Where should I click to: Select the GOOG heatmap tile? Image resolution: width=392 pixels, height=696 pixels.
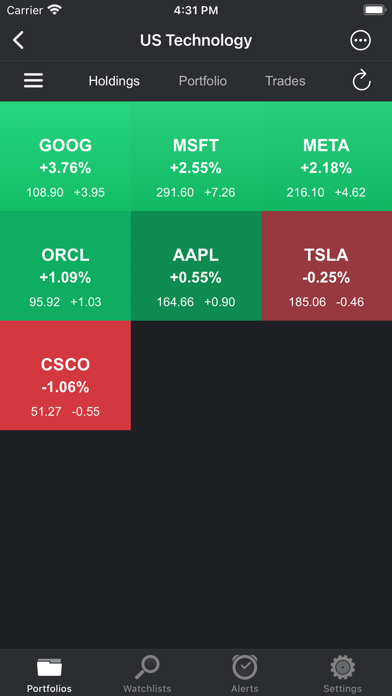(65, 156)
